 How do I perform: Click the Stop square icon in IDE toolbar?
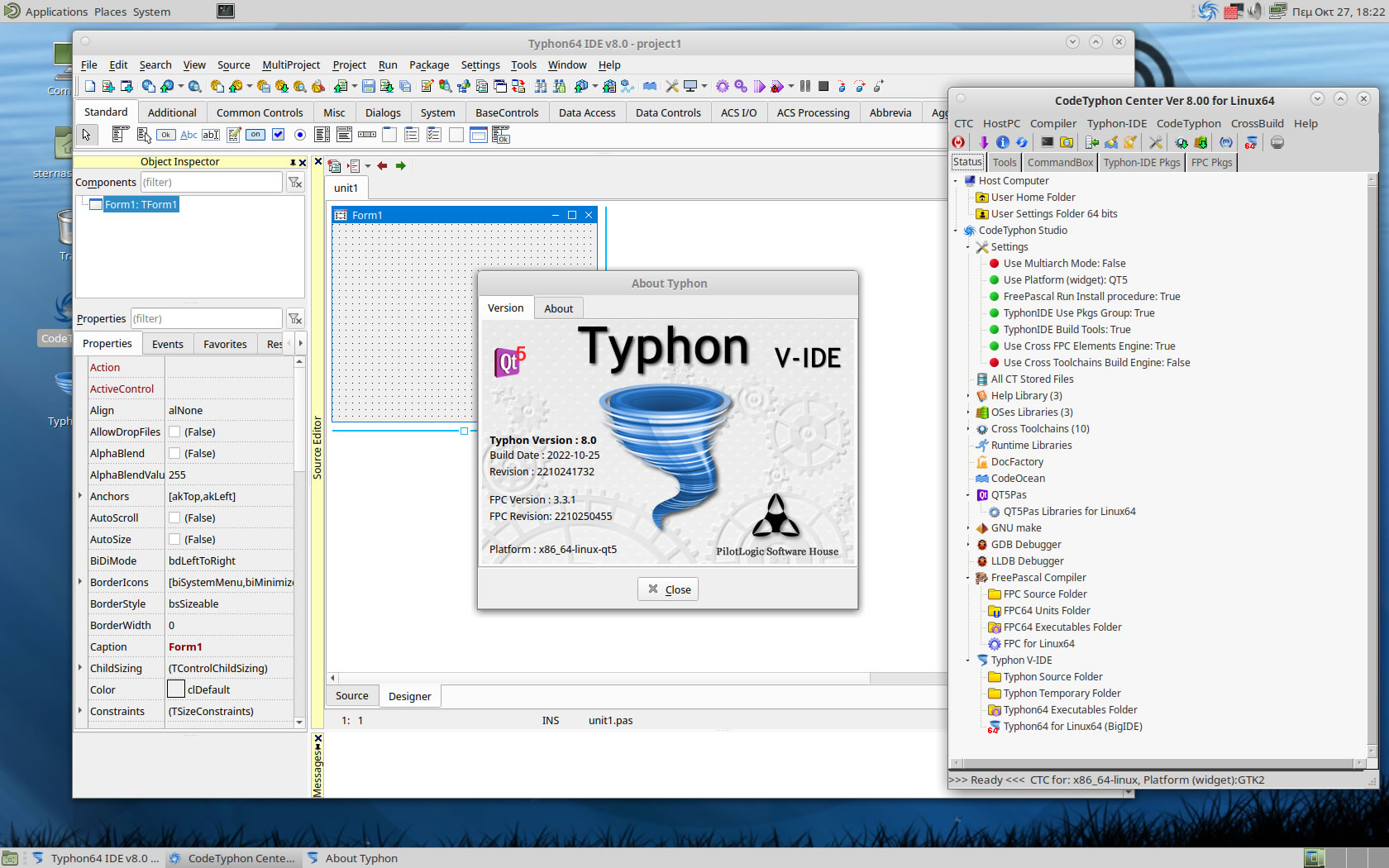tap(823, 86)
